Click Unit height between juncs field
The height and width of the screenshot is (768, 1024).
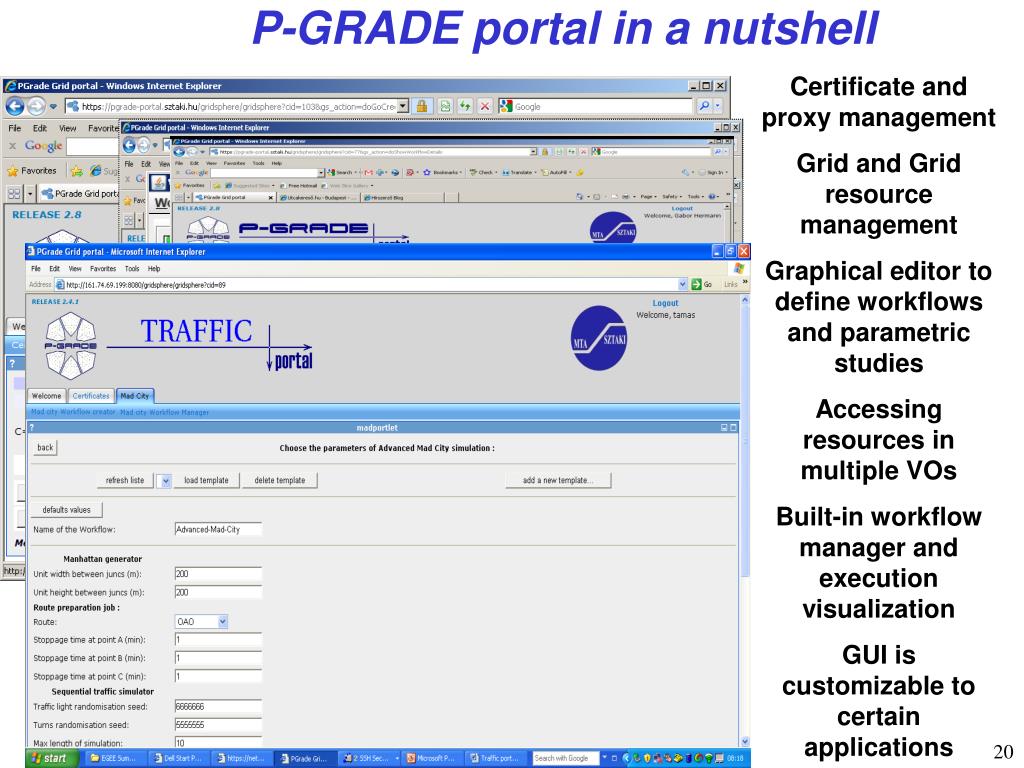[218, 592]
